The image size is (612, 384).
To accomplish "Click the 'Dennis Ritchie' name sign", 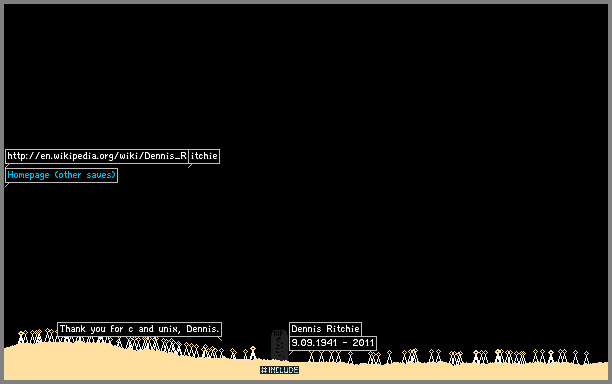I will click(x=325, y=329).
